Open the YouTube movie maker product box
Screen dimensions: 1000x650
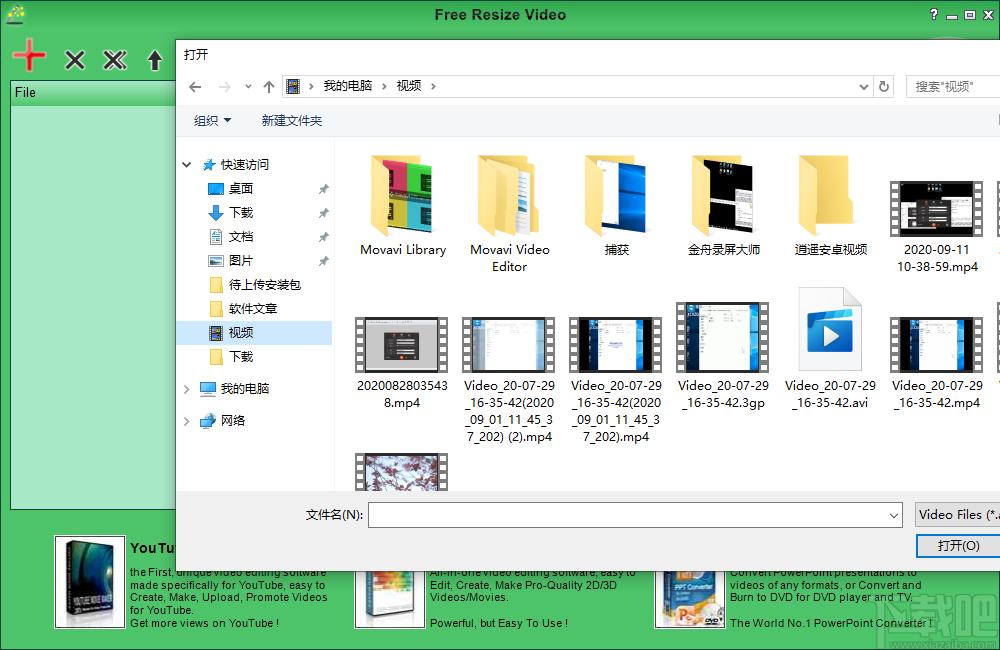click(x=90, y=582)
